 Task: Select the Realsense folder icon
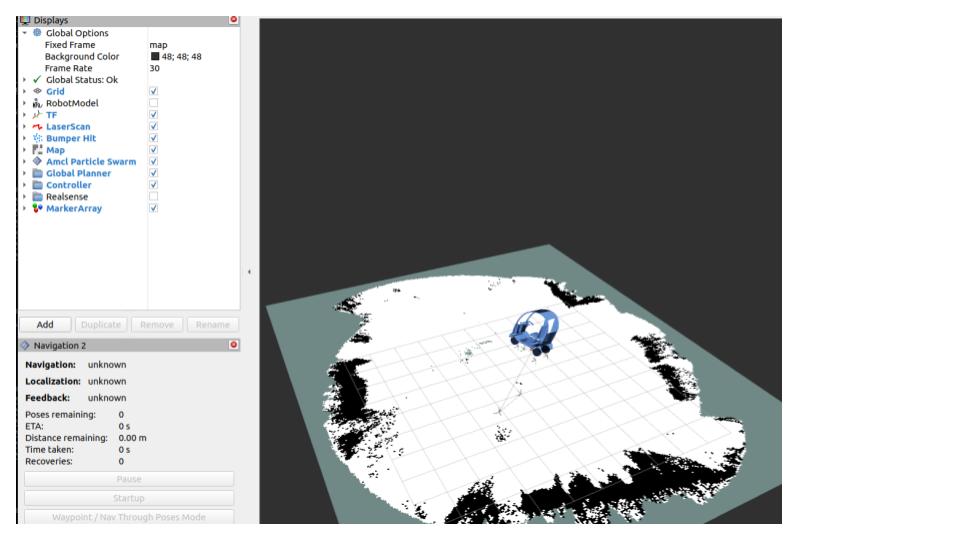click(x=37, y=197)
